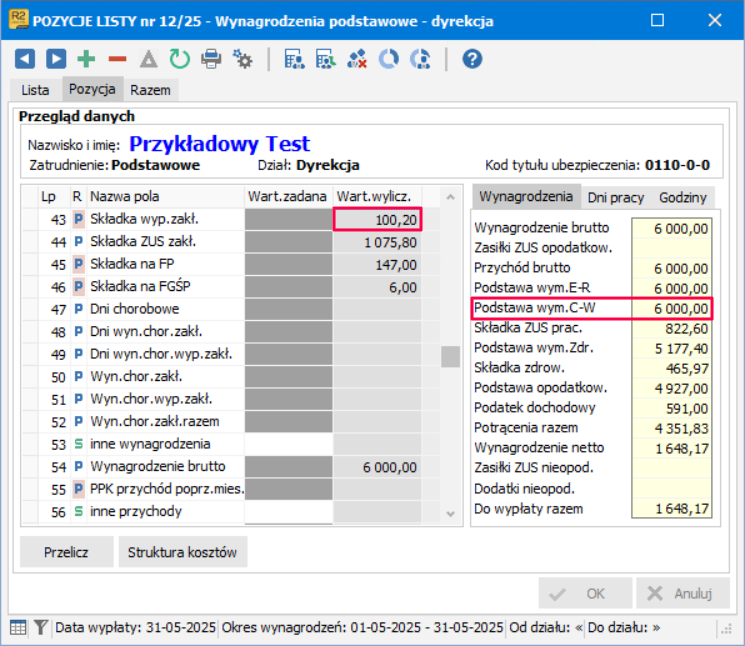Click Od działu « in status bar
The image size is (745, 646).
pyautogui.click(x=546, y=627)
